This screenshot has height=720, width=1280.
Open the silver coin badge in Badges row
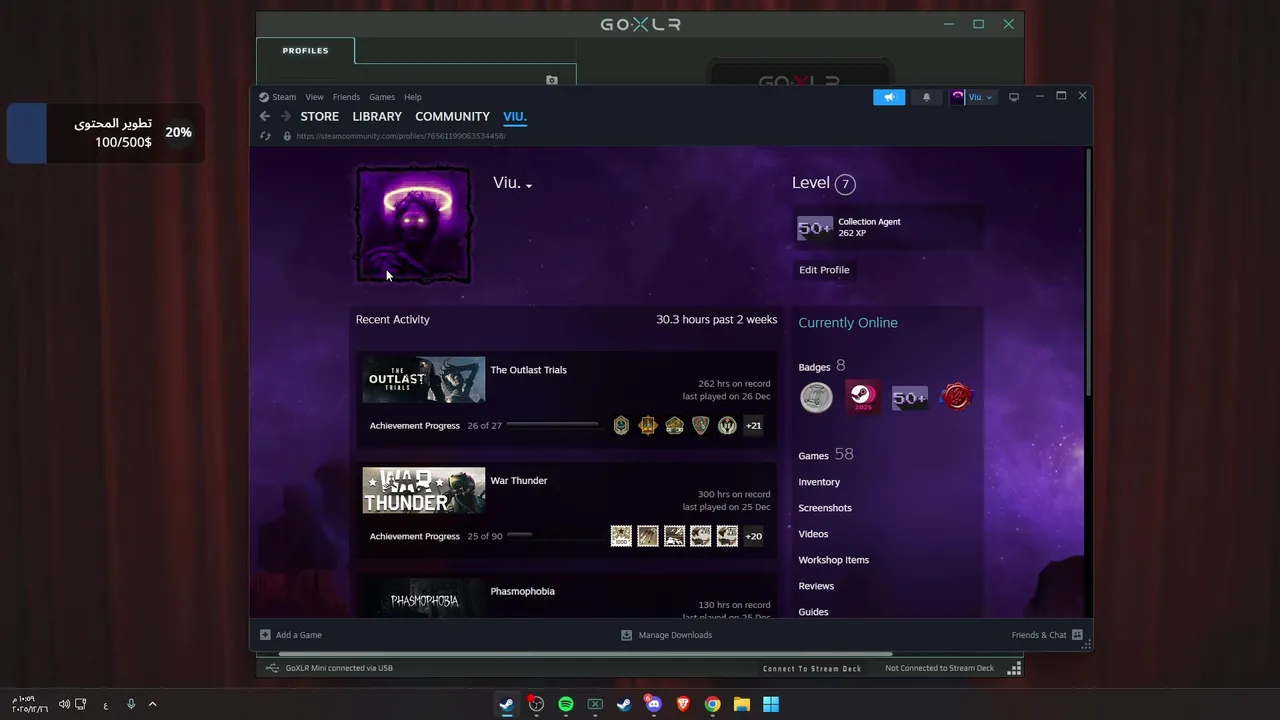click(x=816, y=397)
